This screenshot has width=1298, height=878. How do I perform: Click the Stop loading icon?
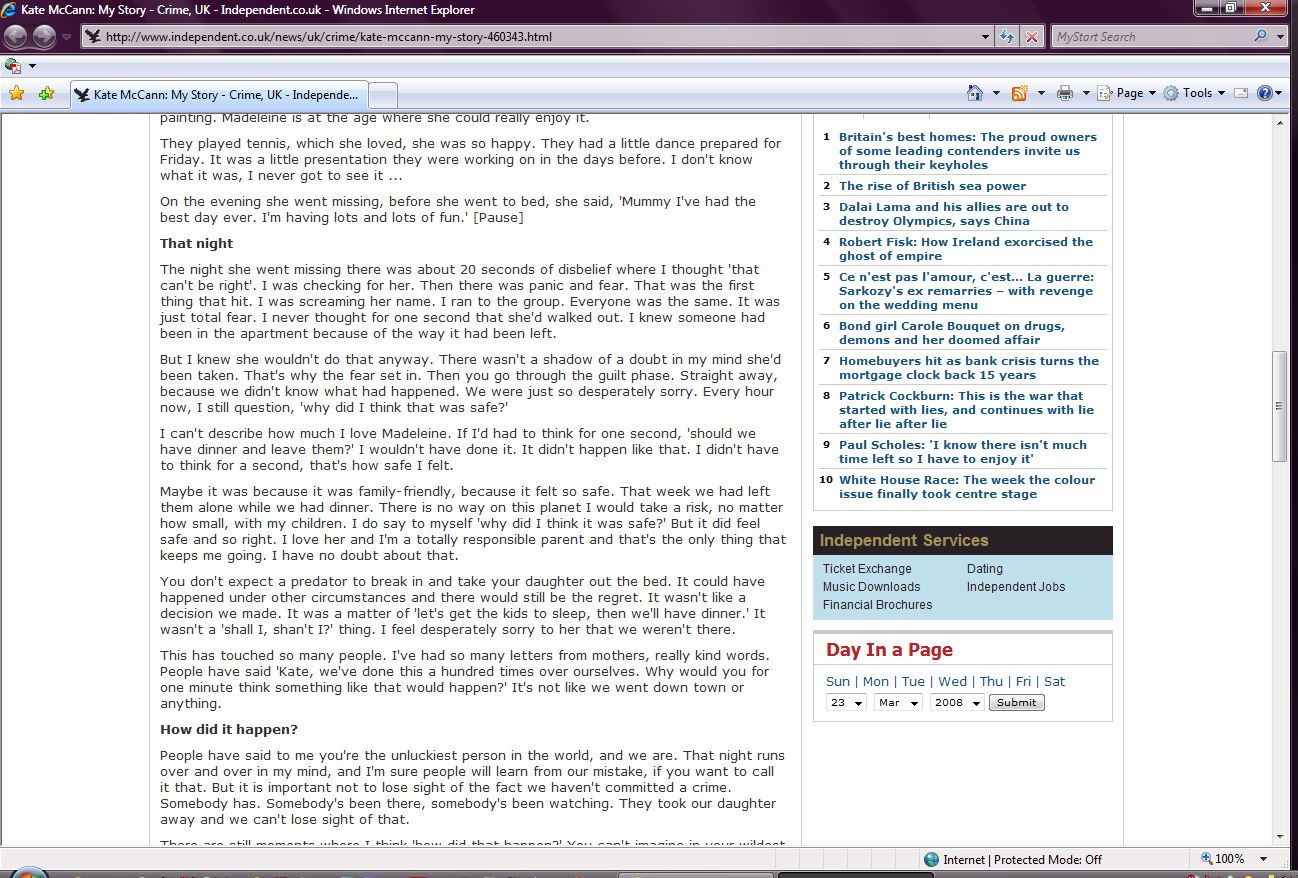coord(1032,37)
